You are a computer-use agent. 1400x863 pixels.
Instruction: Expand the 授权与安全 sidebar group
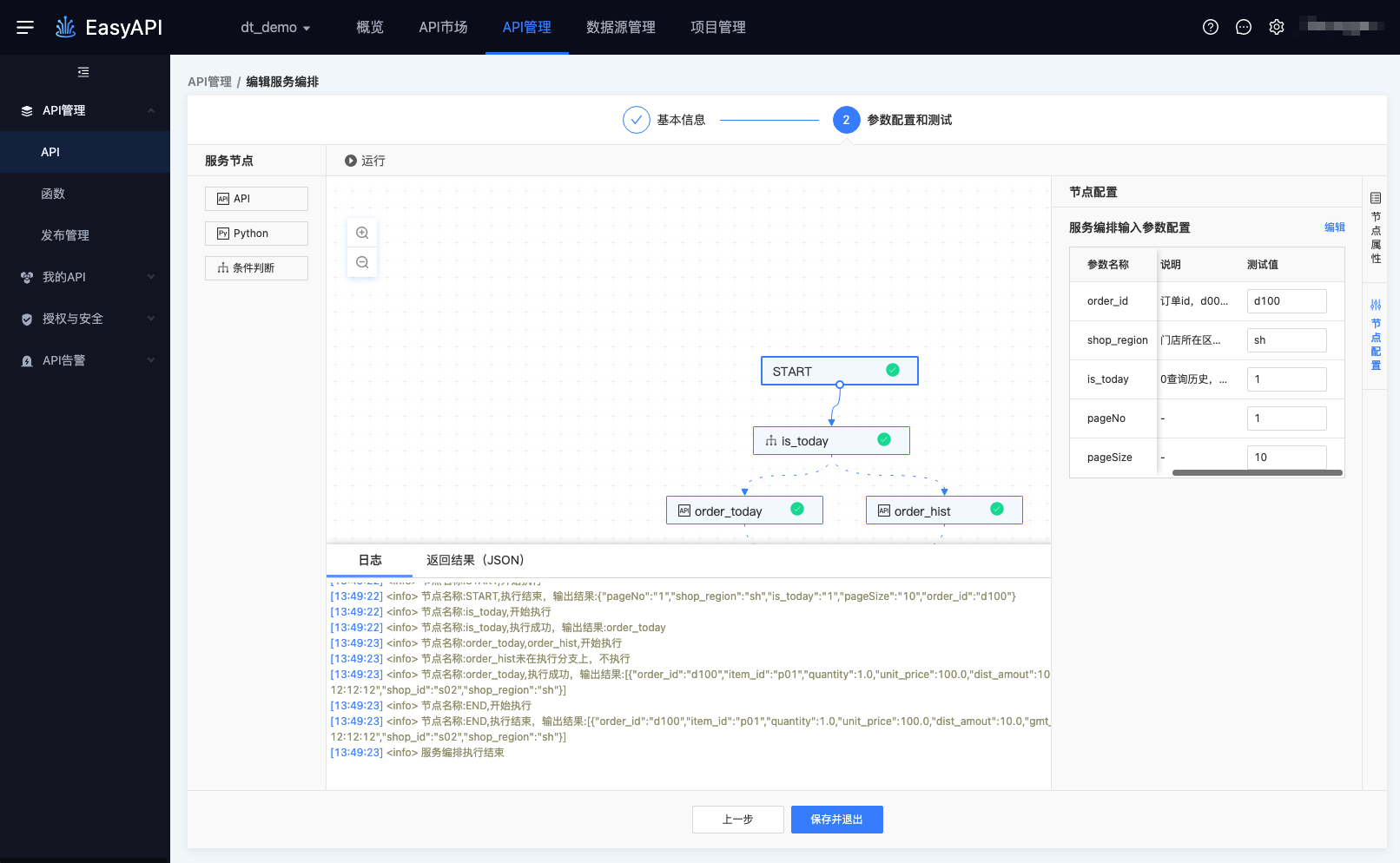point(151,319)
